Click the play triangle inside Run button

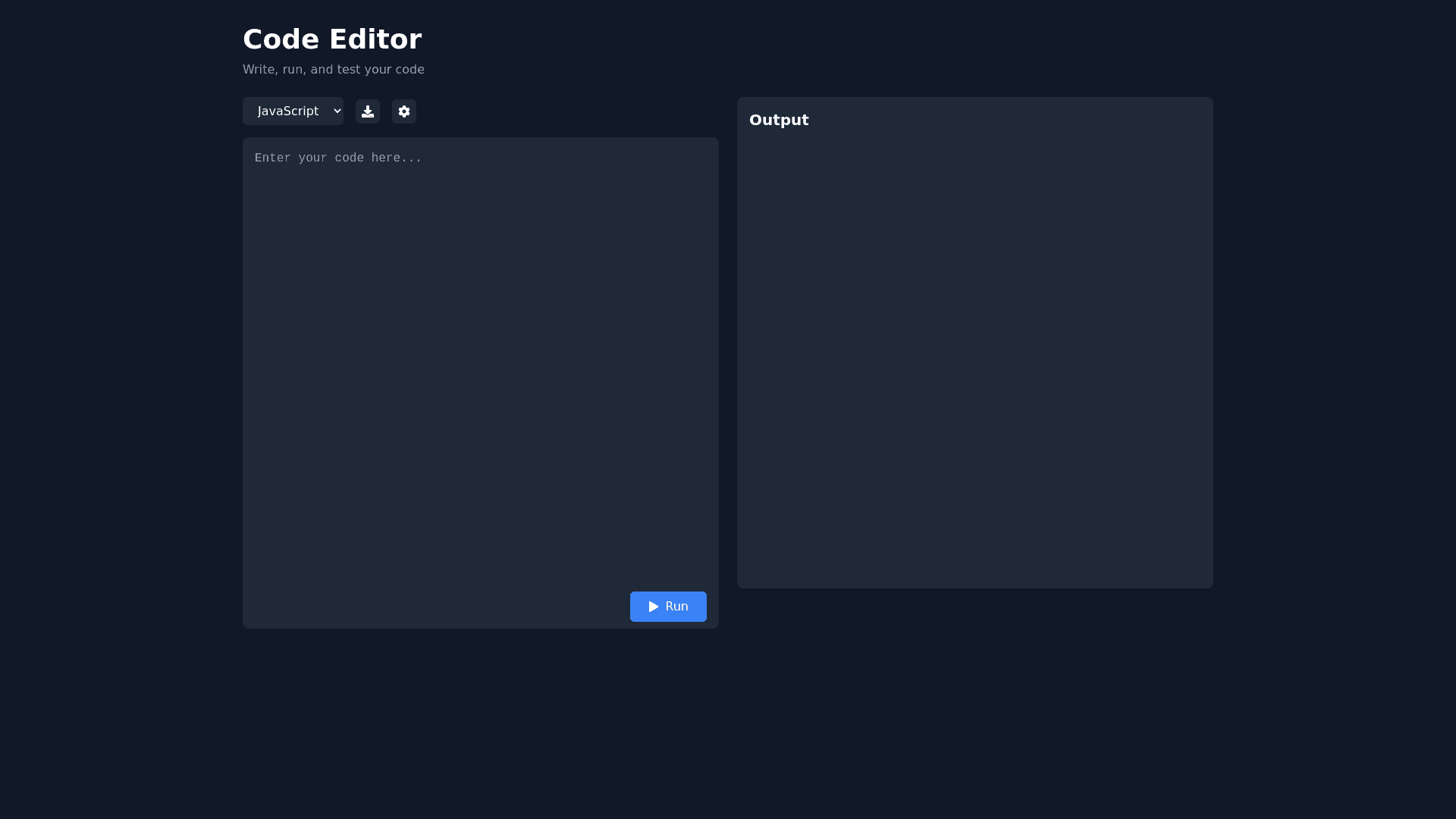pos(653,607)
